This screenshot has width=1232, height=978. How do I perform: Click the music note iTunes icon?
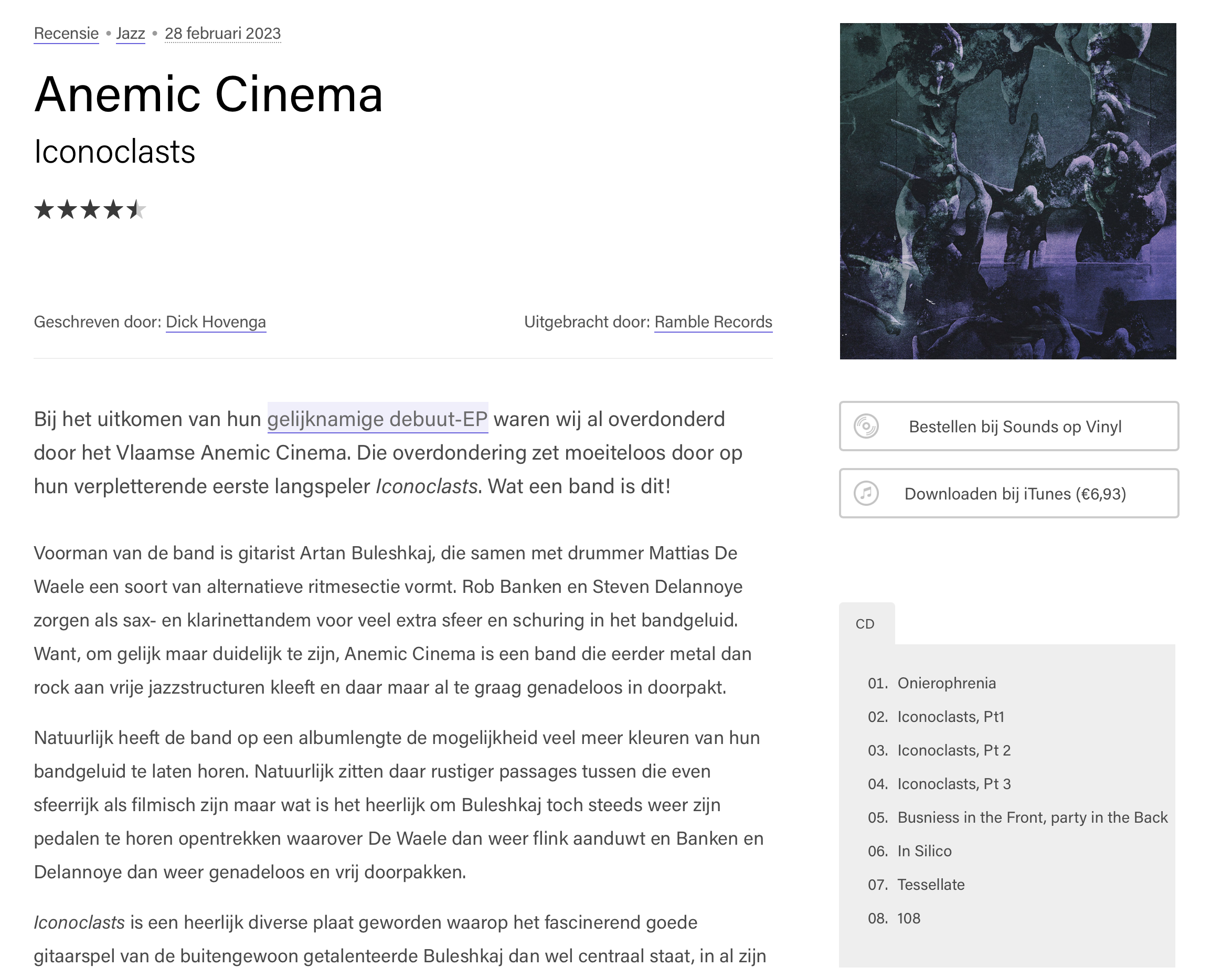pos(866,494)
